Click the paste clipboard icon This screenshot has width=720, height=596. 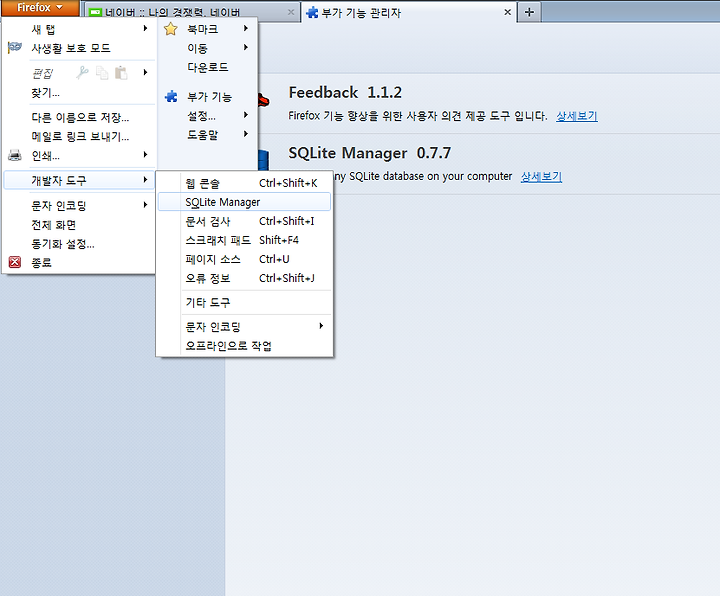tap(121, 73)
